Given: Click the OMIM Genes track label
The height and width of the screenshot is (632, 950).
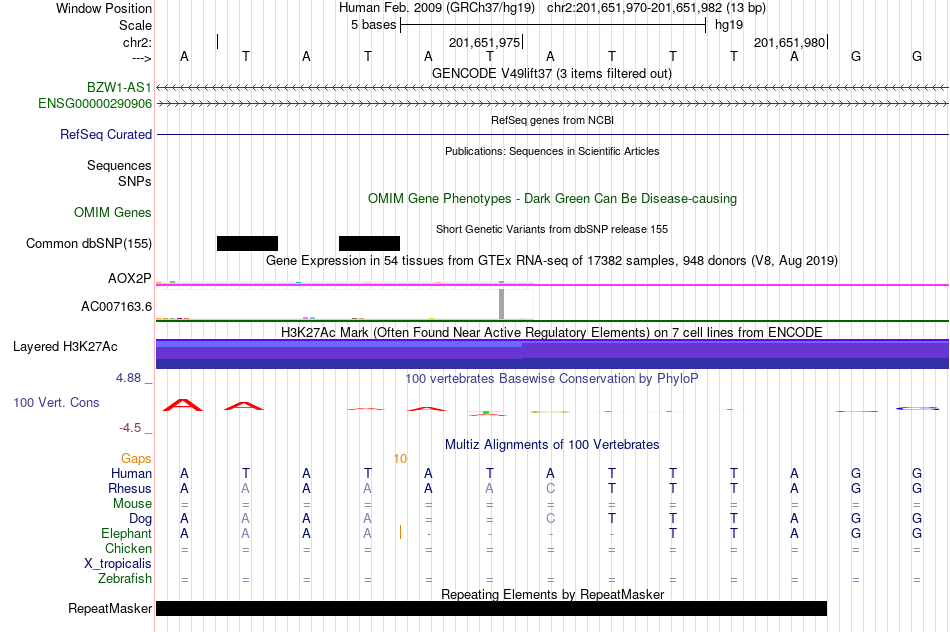Looking at the screenshot, I should coord(112,213).
